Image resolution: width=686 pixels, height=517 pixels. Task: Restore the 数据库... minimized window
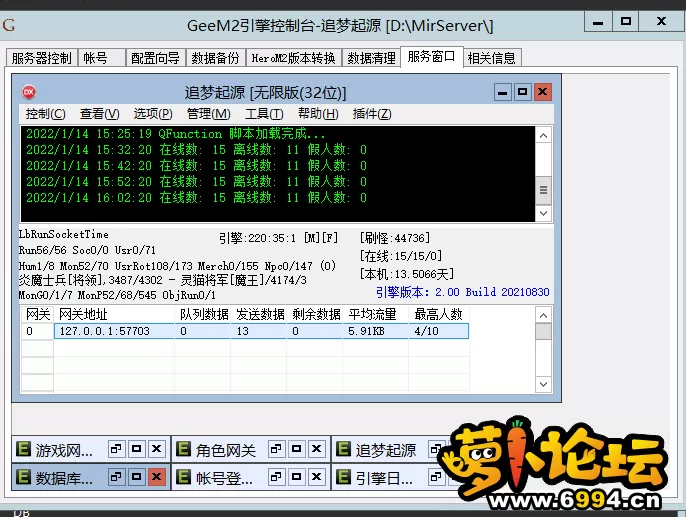pos(116,477)
